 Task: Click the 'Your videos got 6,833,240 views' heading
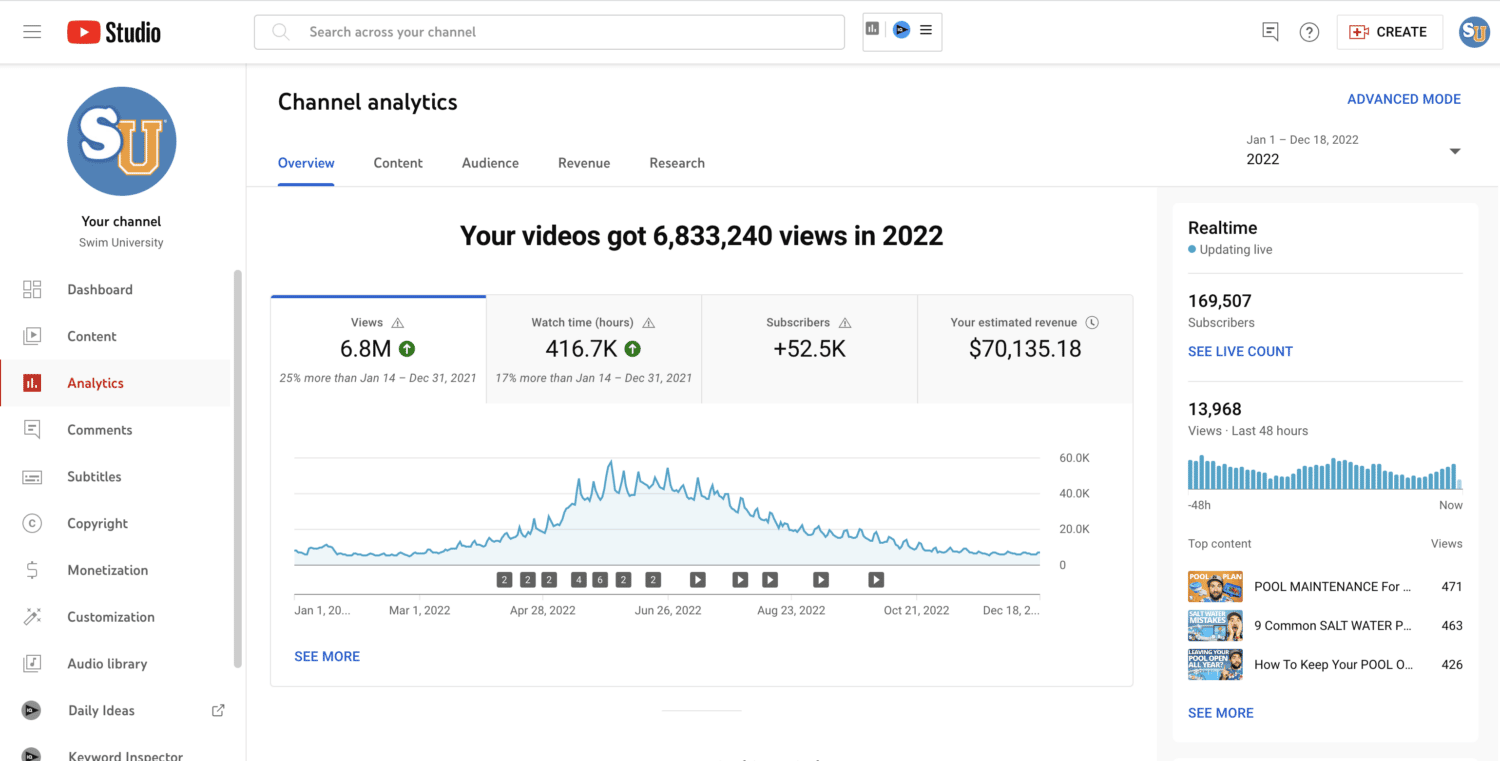click(701, 236)
